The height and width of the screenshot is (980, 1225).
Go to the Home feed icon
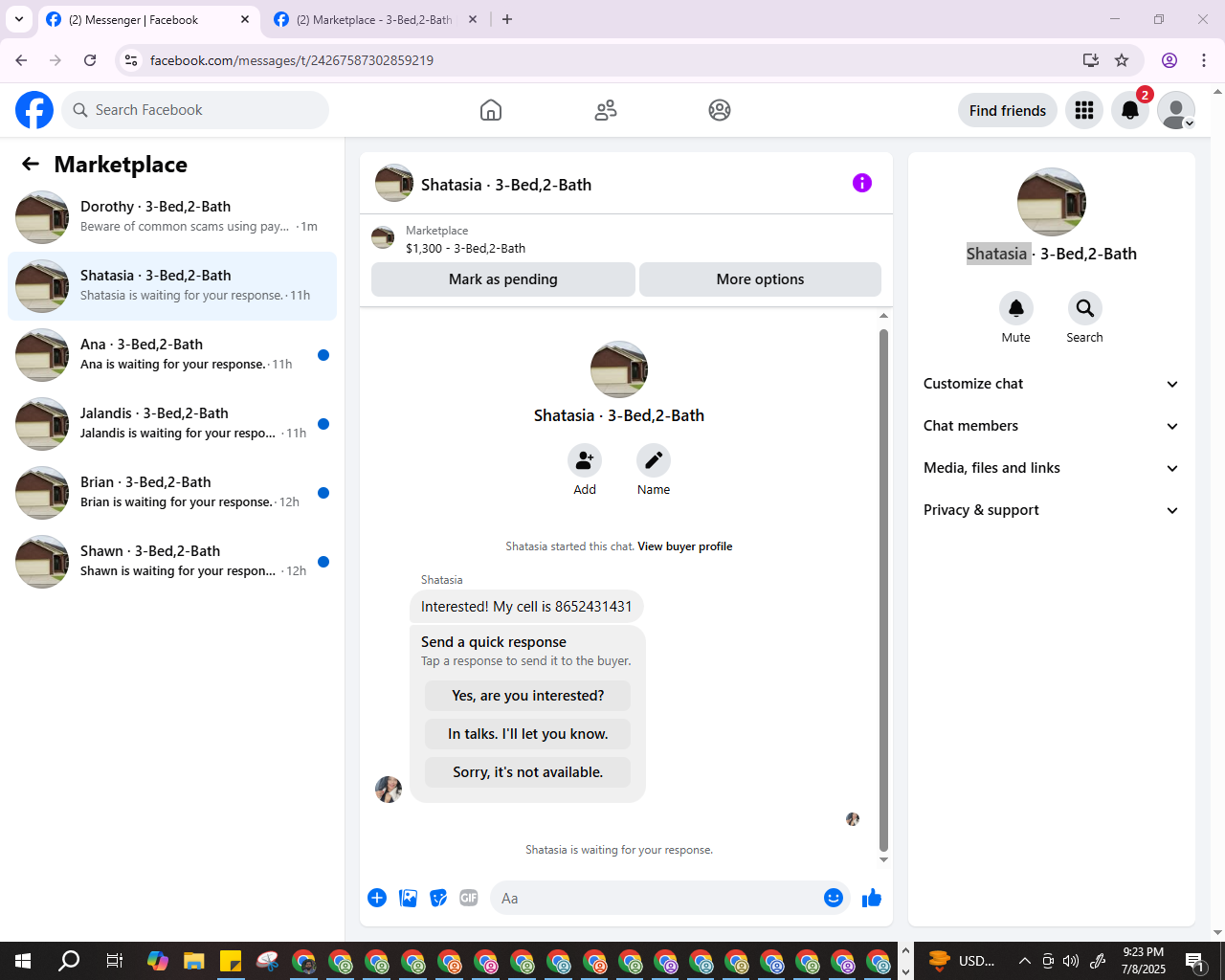(491, 110)
